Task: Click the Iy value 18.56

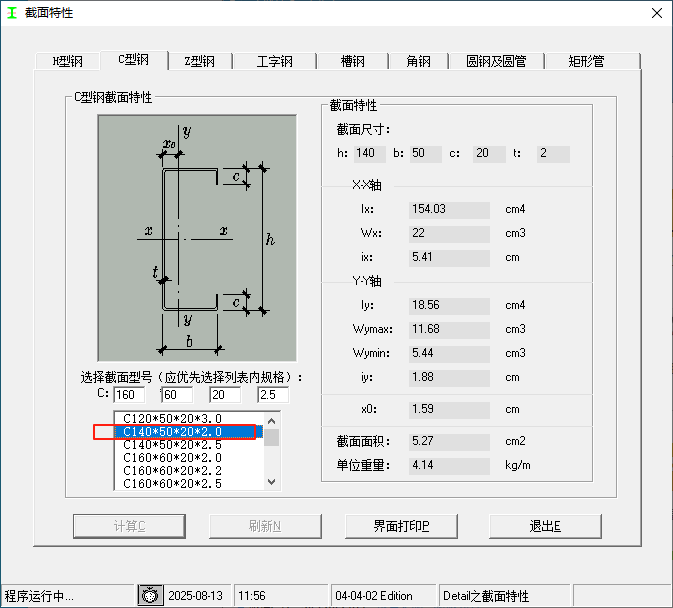Action: 449,306
